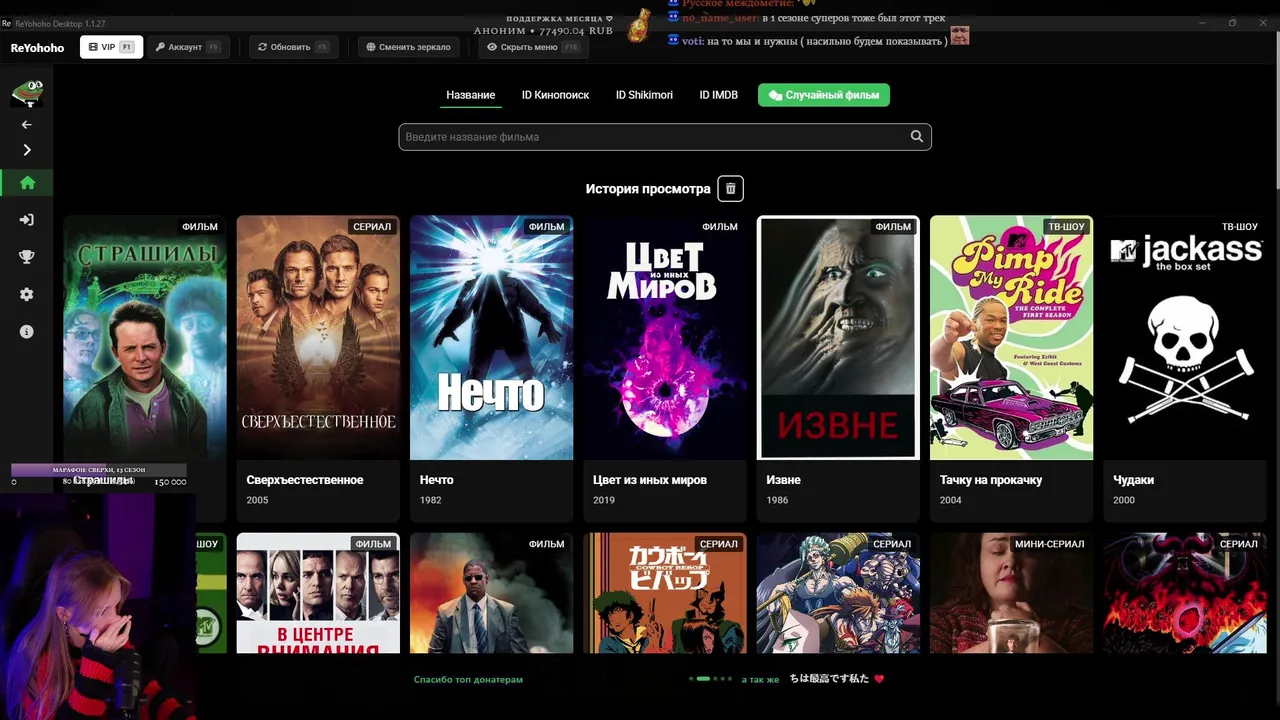The height and width of the screenshot is (720, 1280).
Task: Open the Jackass box set poster
Action: click(x=1185, y=338)
